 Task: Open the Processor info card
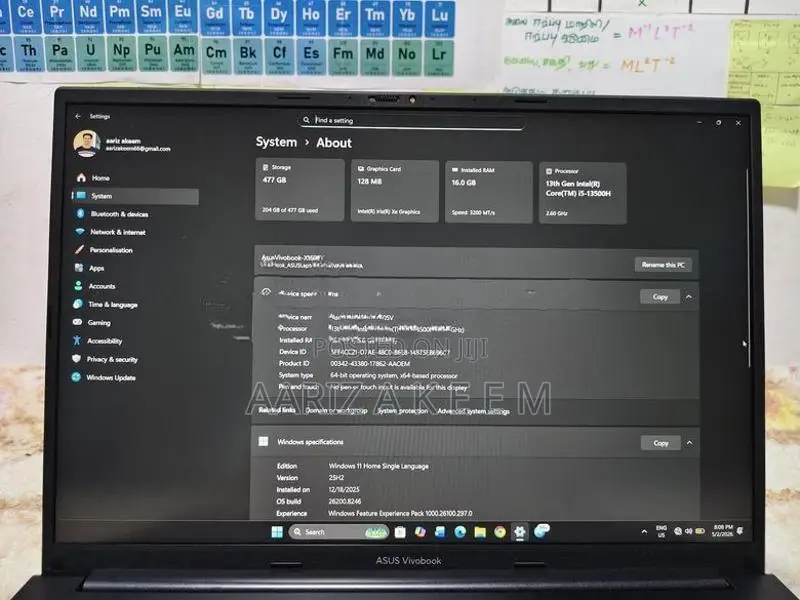pos(583,193)
